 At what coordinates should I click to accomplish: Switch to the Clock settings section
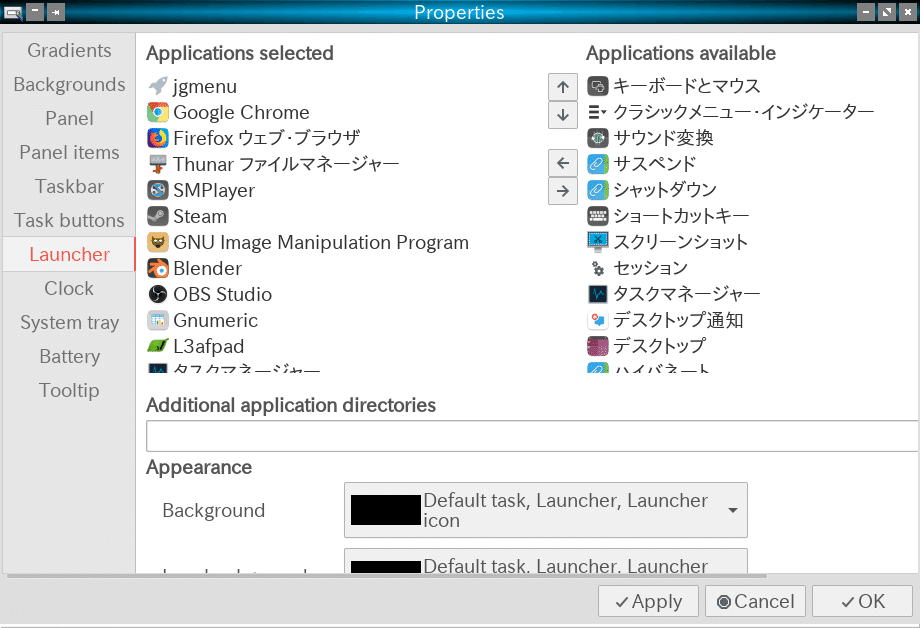click(x=68, y=288)
